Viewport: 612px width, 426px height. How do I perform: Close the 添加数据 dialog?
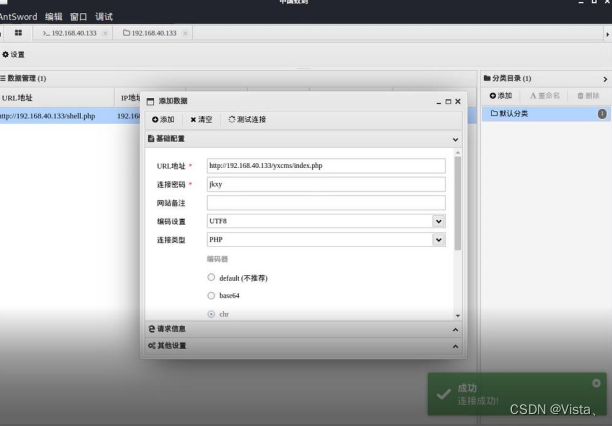(x=458, y=102)
